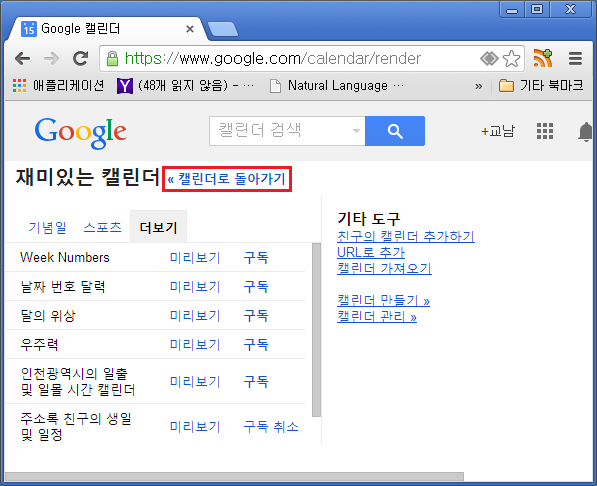597x486 pixels.
Task: Open the URL로 추가 link
Action: pyautogui.click(x=371, y=253)
